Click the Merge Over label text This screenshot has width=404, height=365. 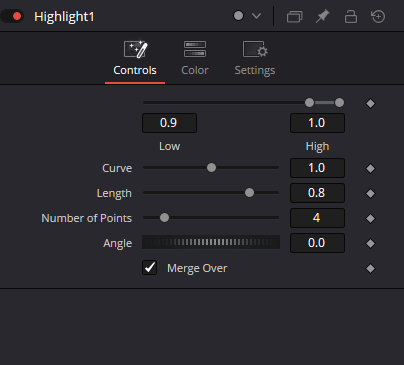197,268
